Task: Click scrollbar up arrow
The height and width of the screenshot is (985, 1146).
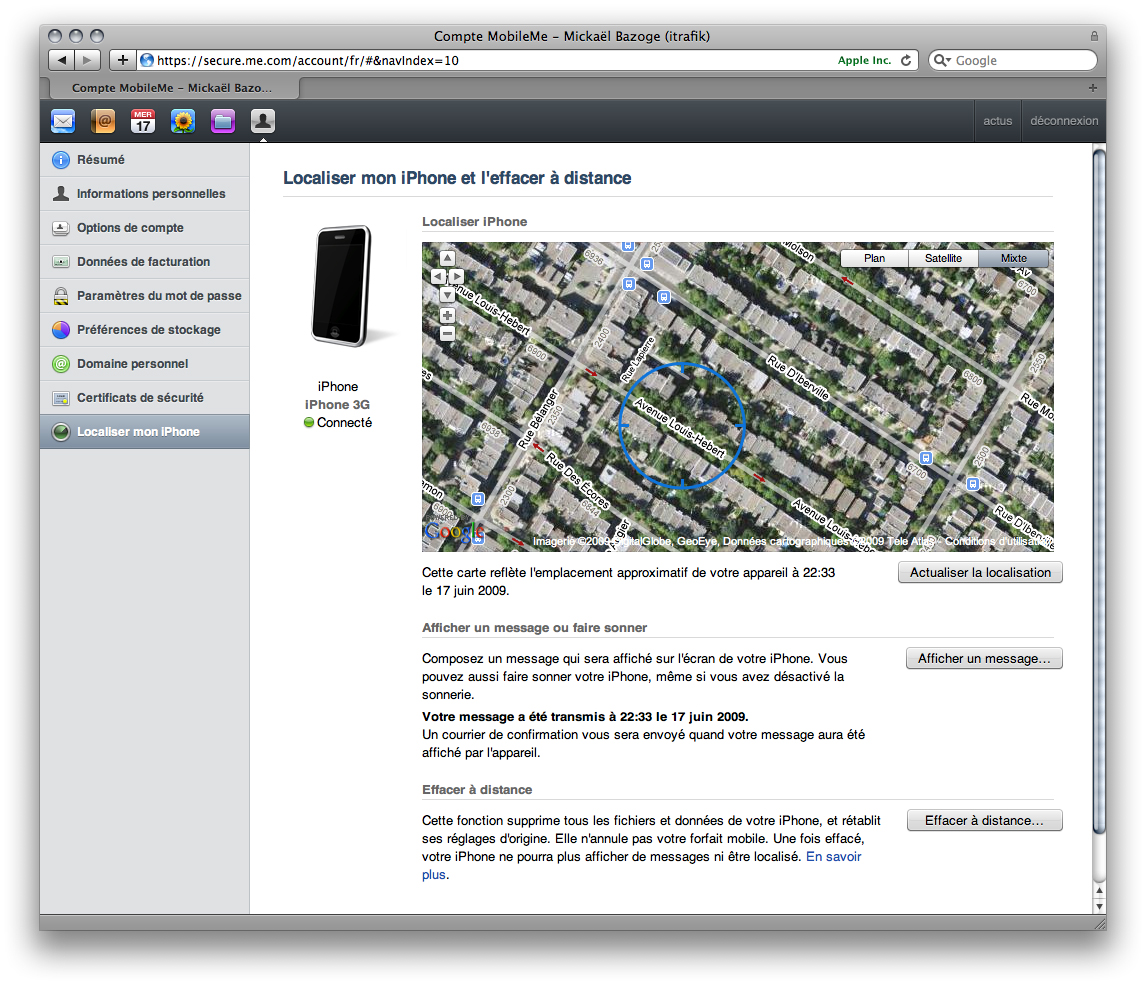Action: point(1099,891)
